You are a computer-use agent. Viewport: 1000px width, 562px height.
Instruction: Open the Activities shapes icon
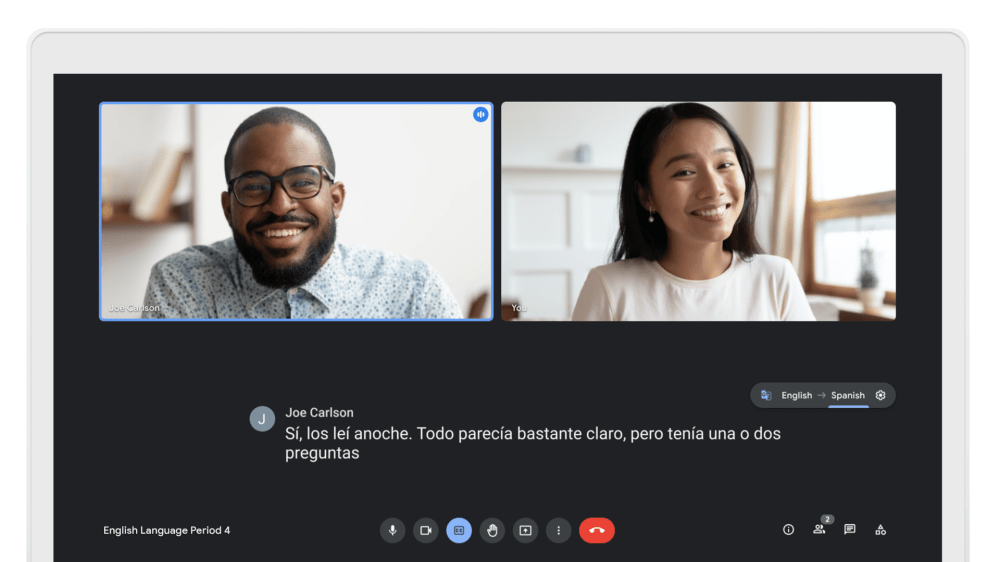(x=880, y=530)
